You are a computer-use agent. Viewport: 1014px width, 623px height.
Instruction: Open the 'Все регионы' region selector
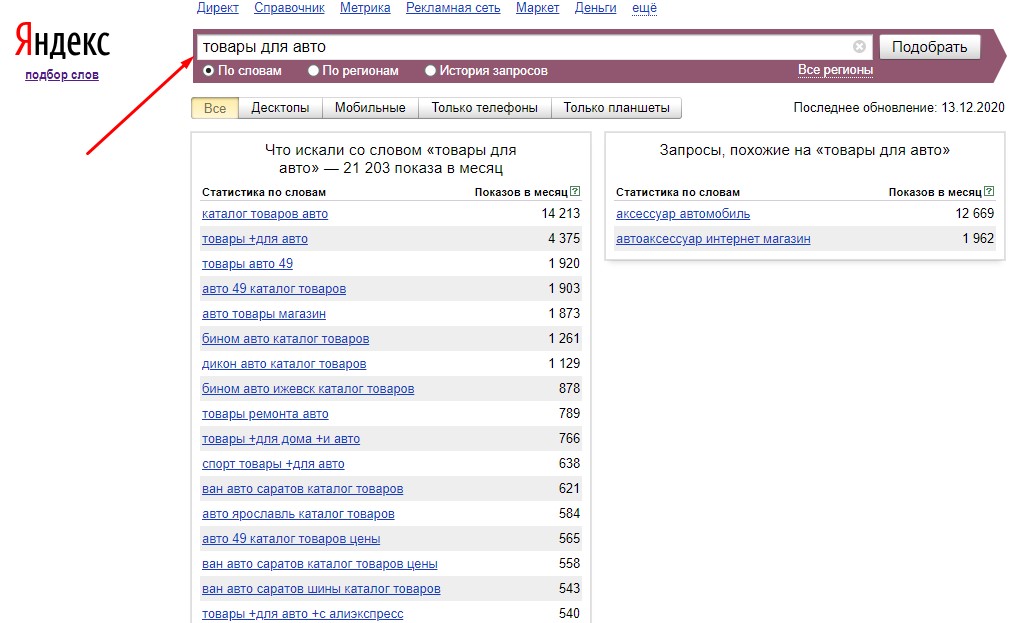[836, 70]
